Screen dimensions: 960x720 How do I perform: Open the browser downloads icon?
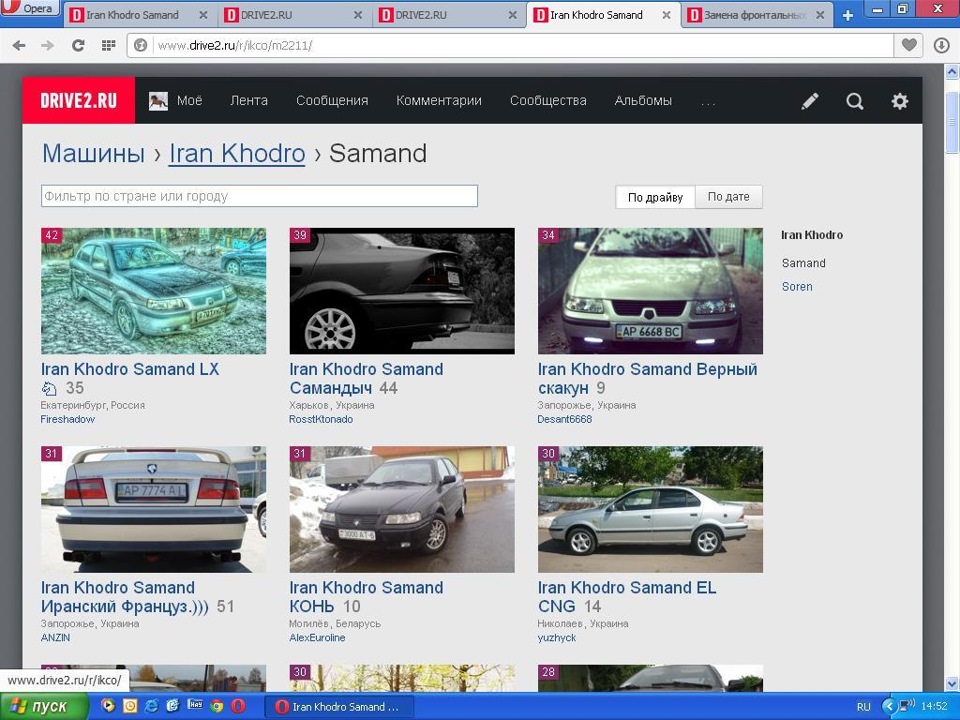(942, 45)
